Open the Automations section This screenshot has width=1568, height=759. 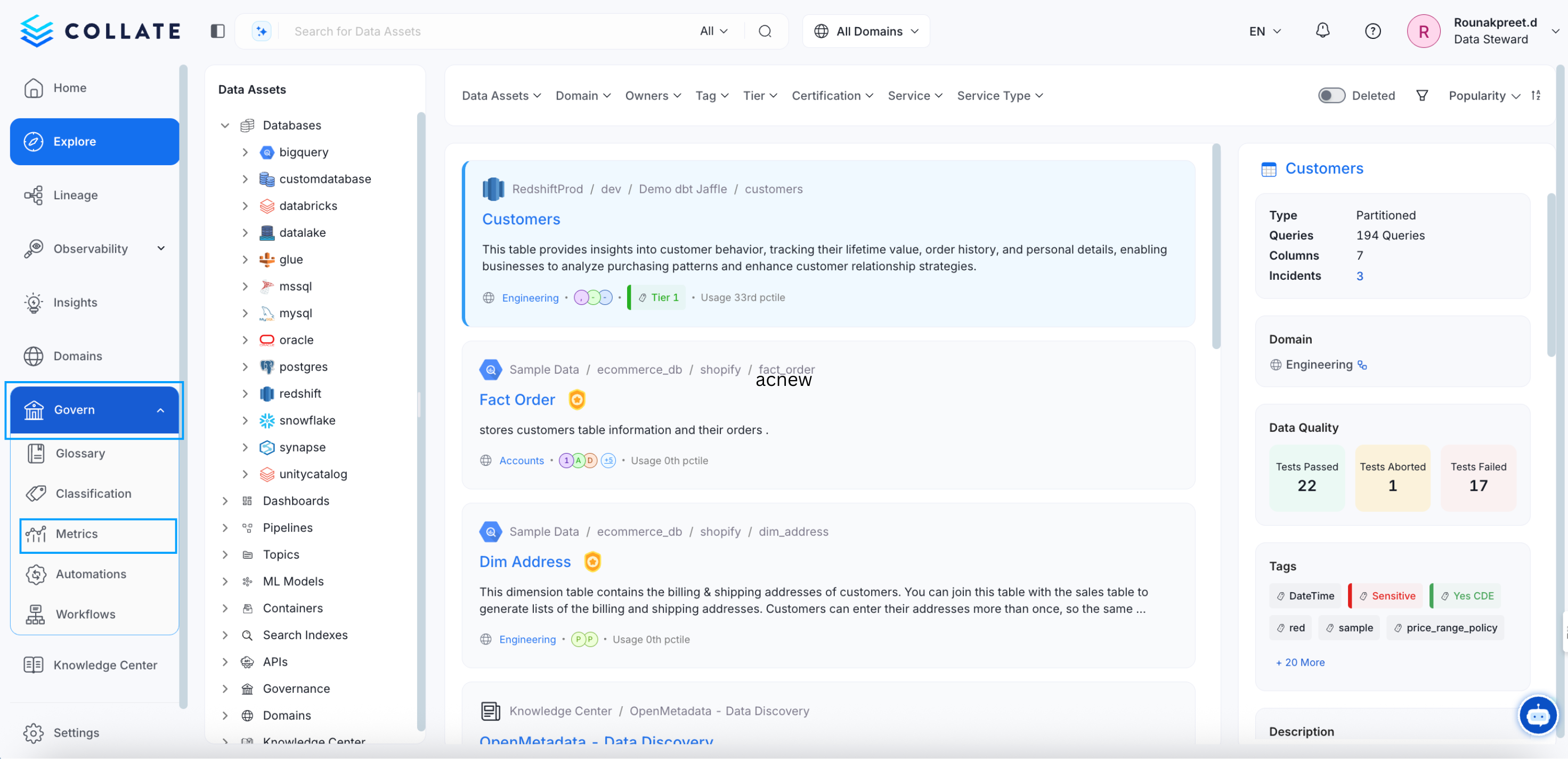coord(91,574)
